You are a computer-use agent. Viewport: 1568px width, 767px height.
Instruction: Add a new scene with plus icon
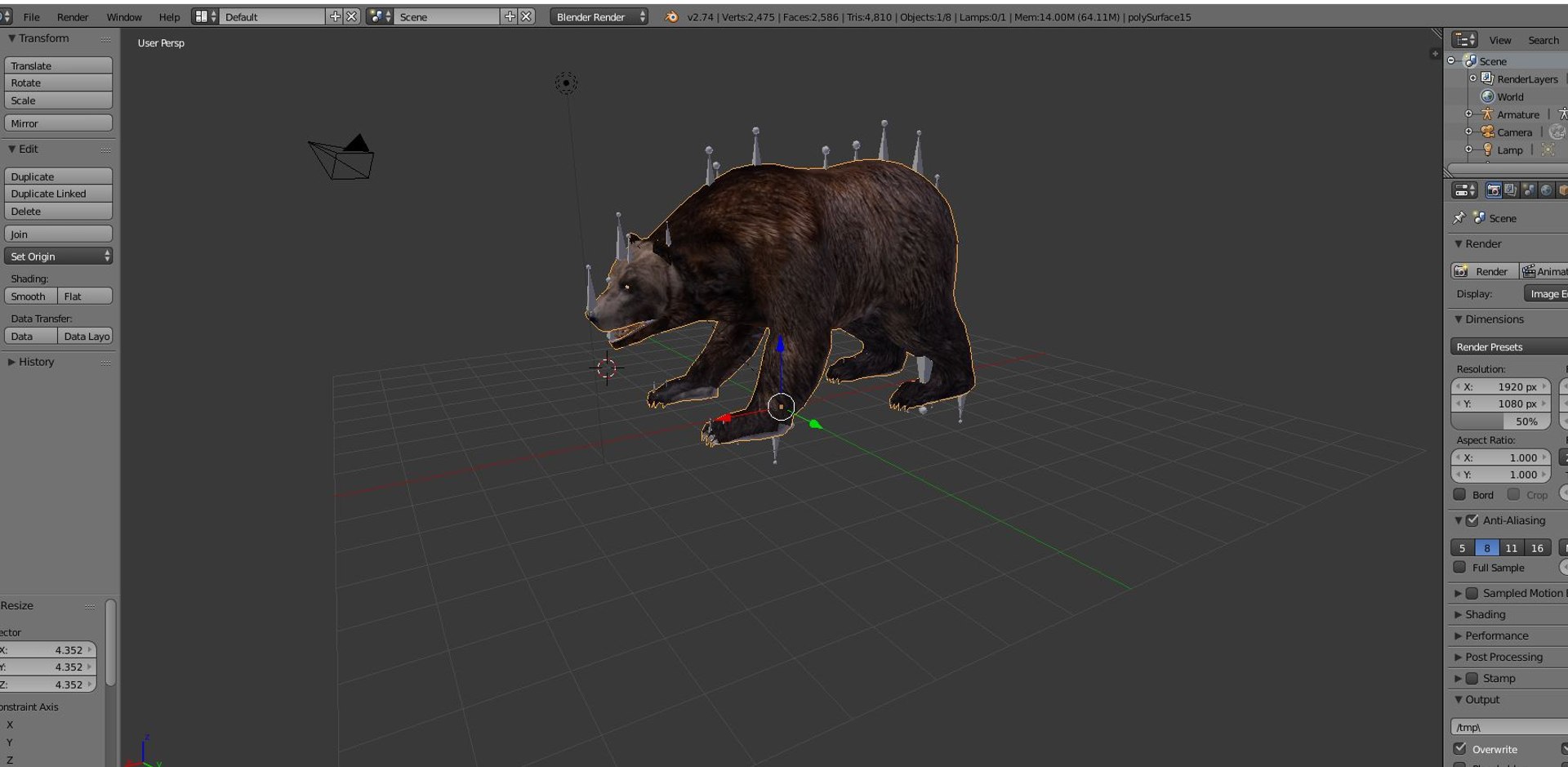point(510,16)
